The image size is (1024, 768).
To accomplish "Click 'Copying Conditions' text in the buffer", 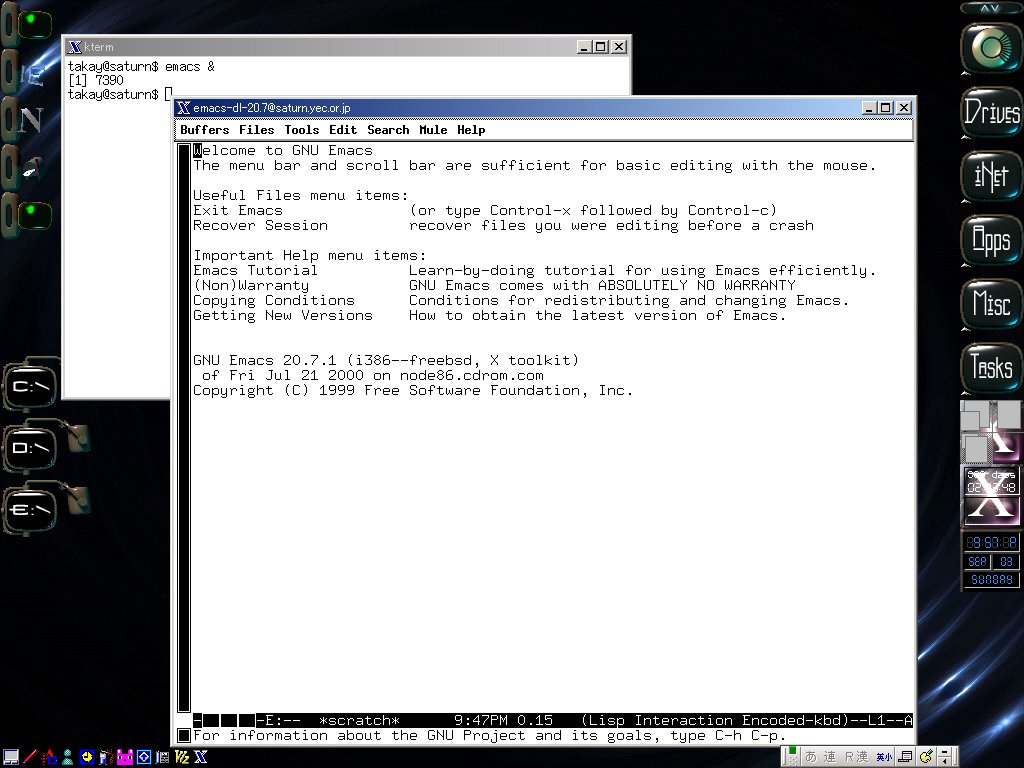I will [x=274, y=300].
